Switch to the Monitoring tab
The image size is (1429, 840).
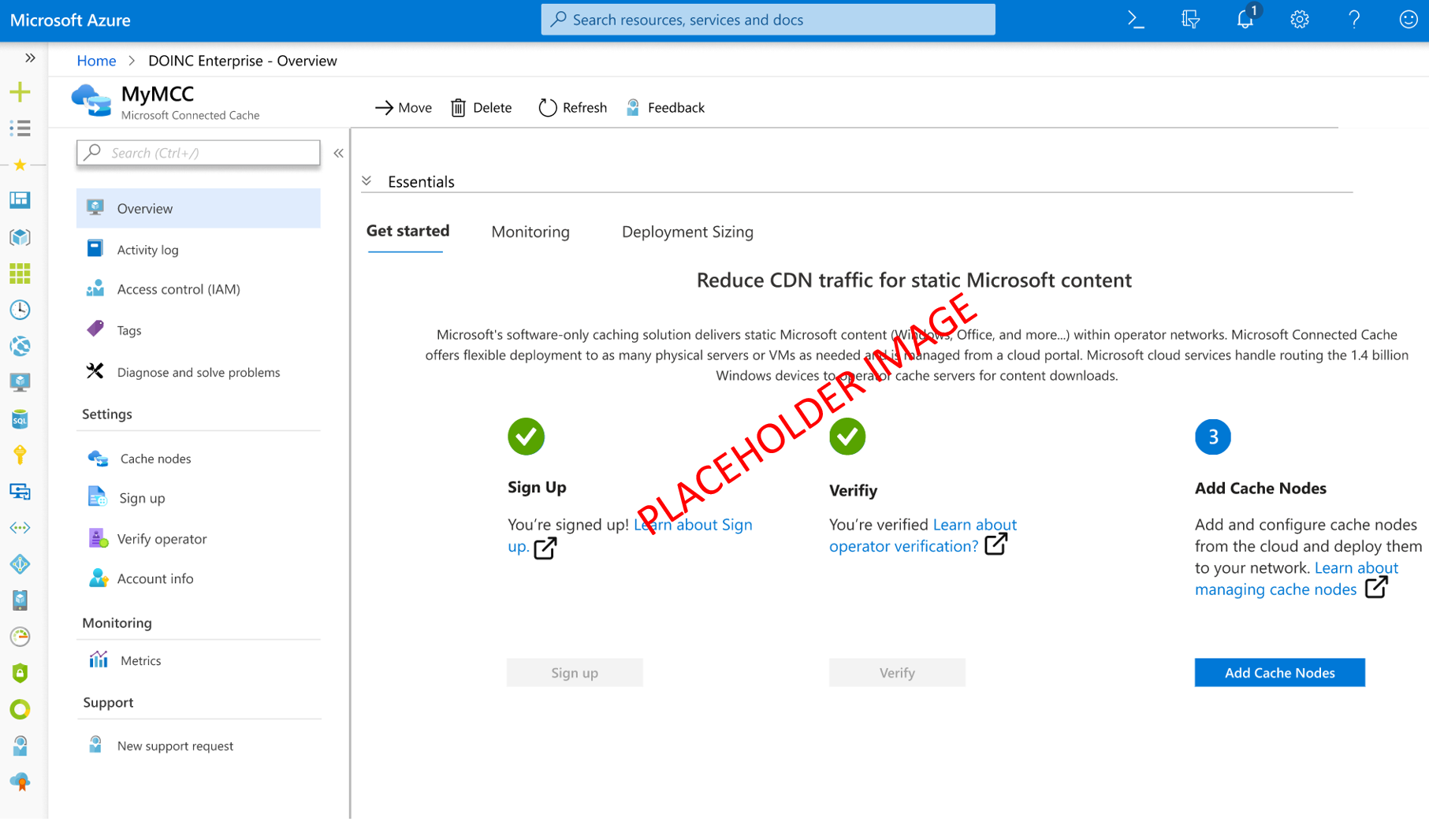(x=530, y=232)
